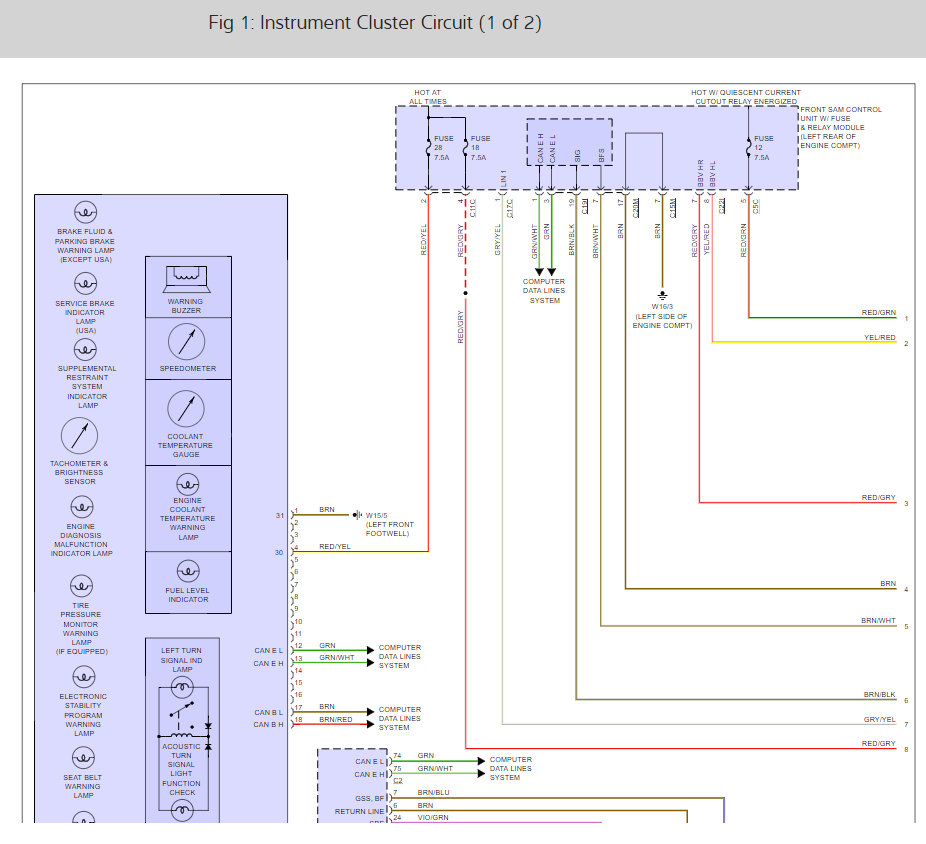926x844 pixels.
Task: Click the BRN/BLU wire label
Action: click(x=433, y=793)
